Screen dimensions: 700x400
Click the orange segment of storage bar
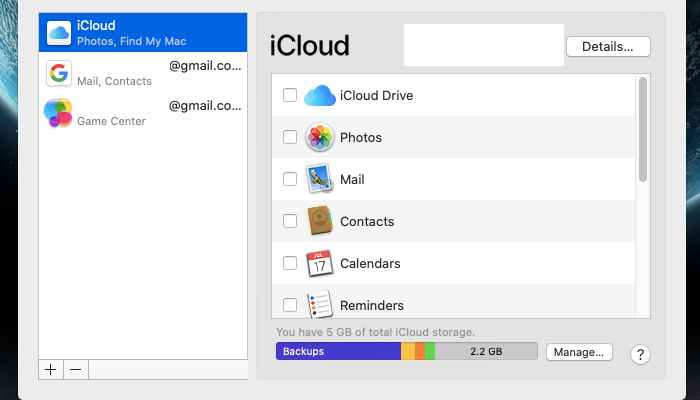[420, 351]
